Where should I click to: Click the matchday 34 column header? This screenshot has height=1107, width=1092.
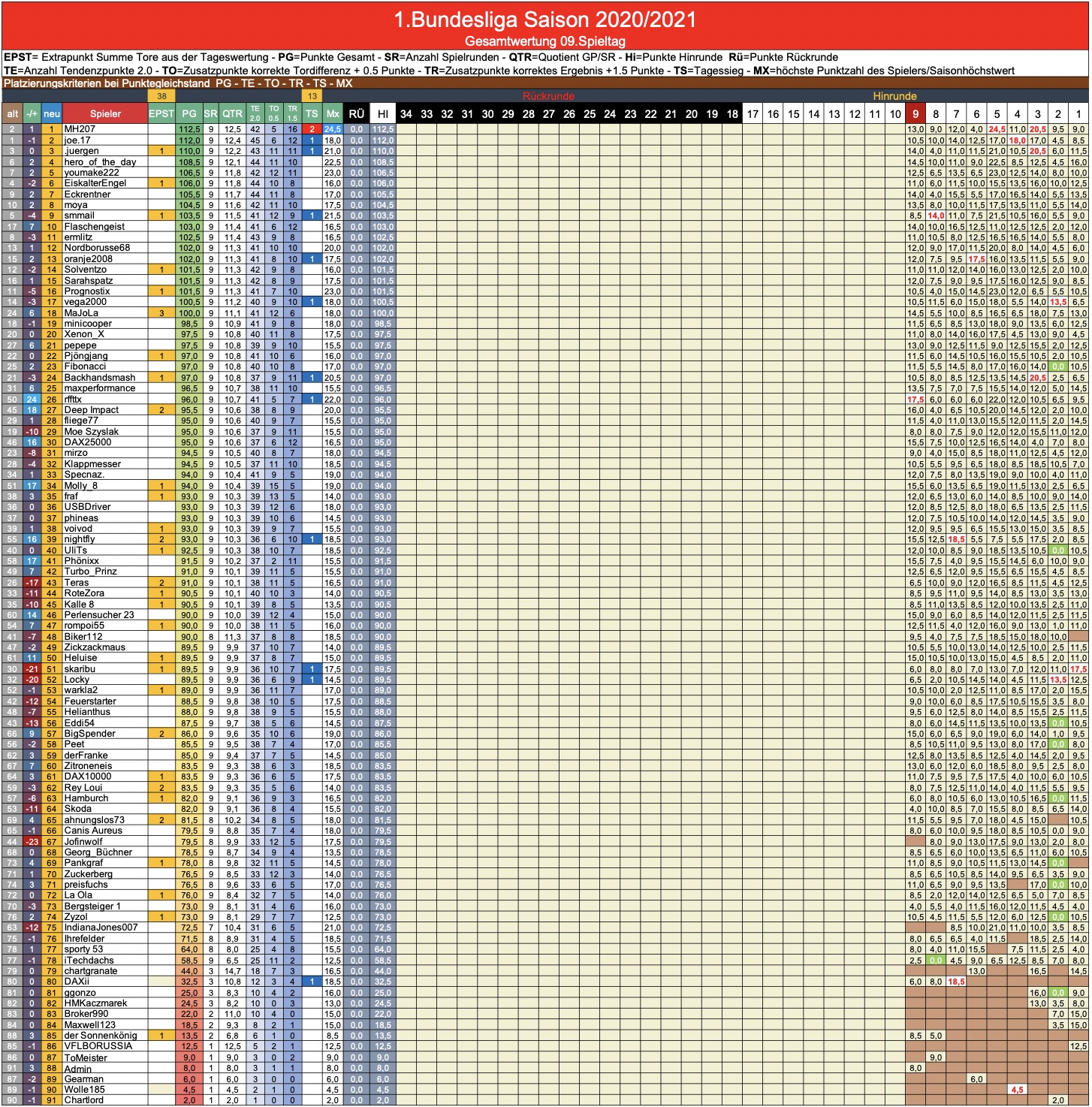tap(406, 113)
